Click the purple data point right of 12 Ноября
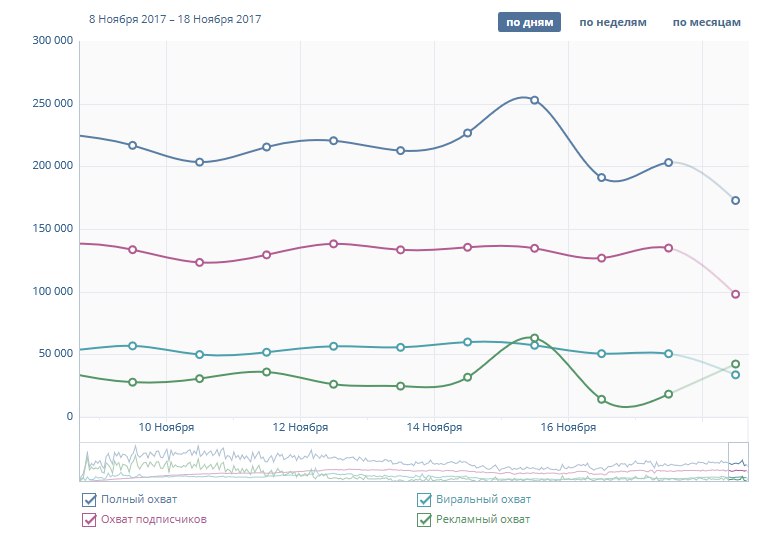 [x=333, y=243]
